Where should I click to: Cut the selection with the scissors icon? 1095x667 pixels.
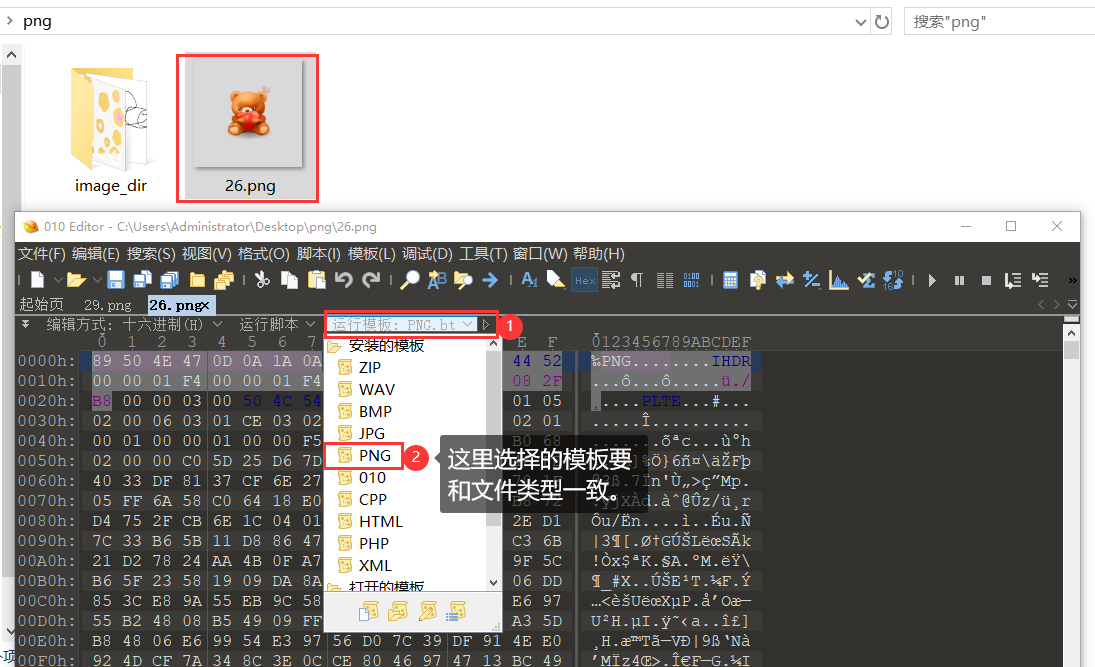click(263, 280)
